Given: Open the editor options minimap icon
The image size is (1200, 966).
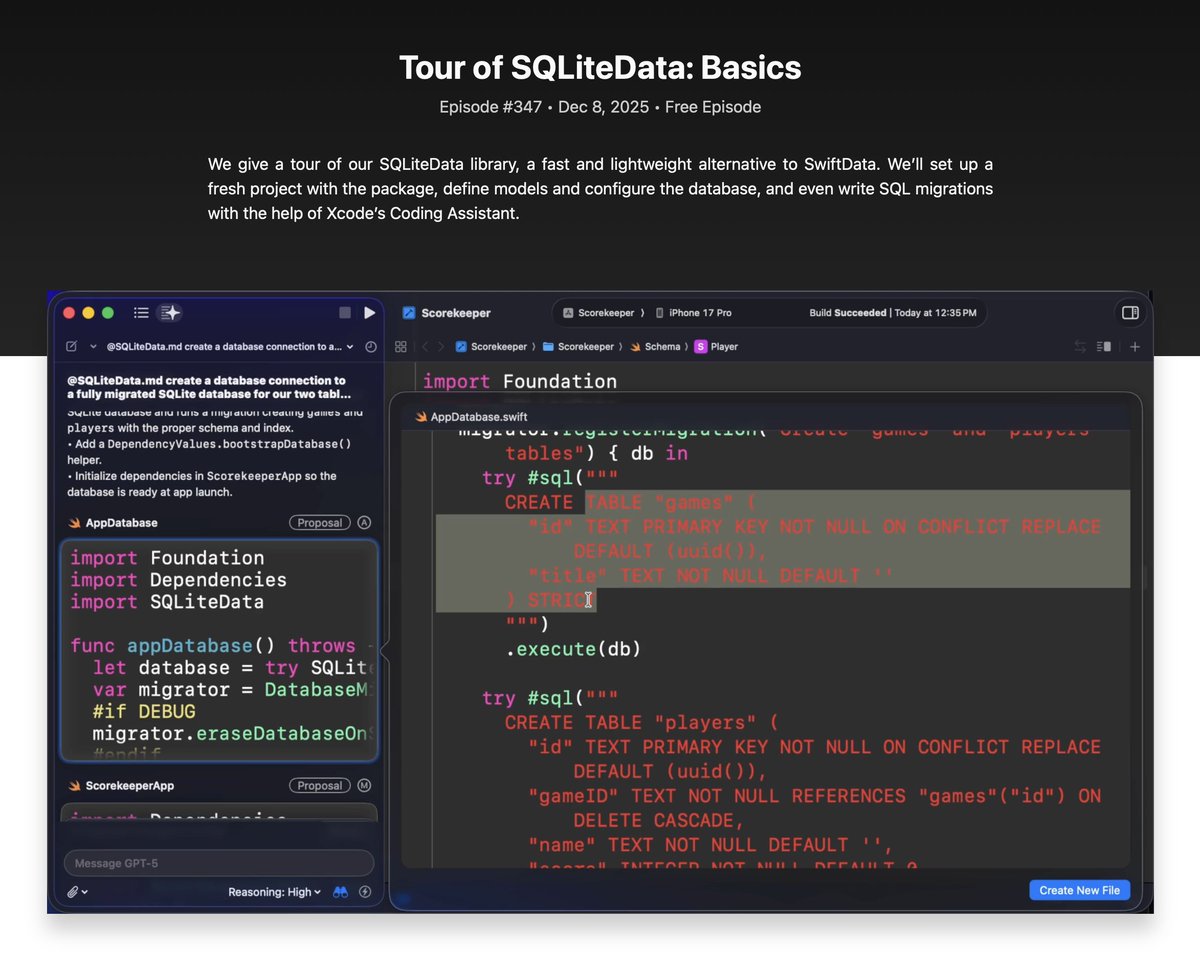Looking at the screenshot, I should 1104,347.
